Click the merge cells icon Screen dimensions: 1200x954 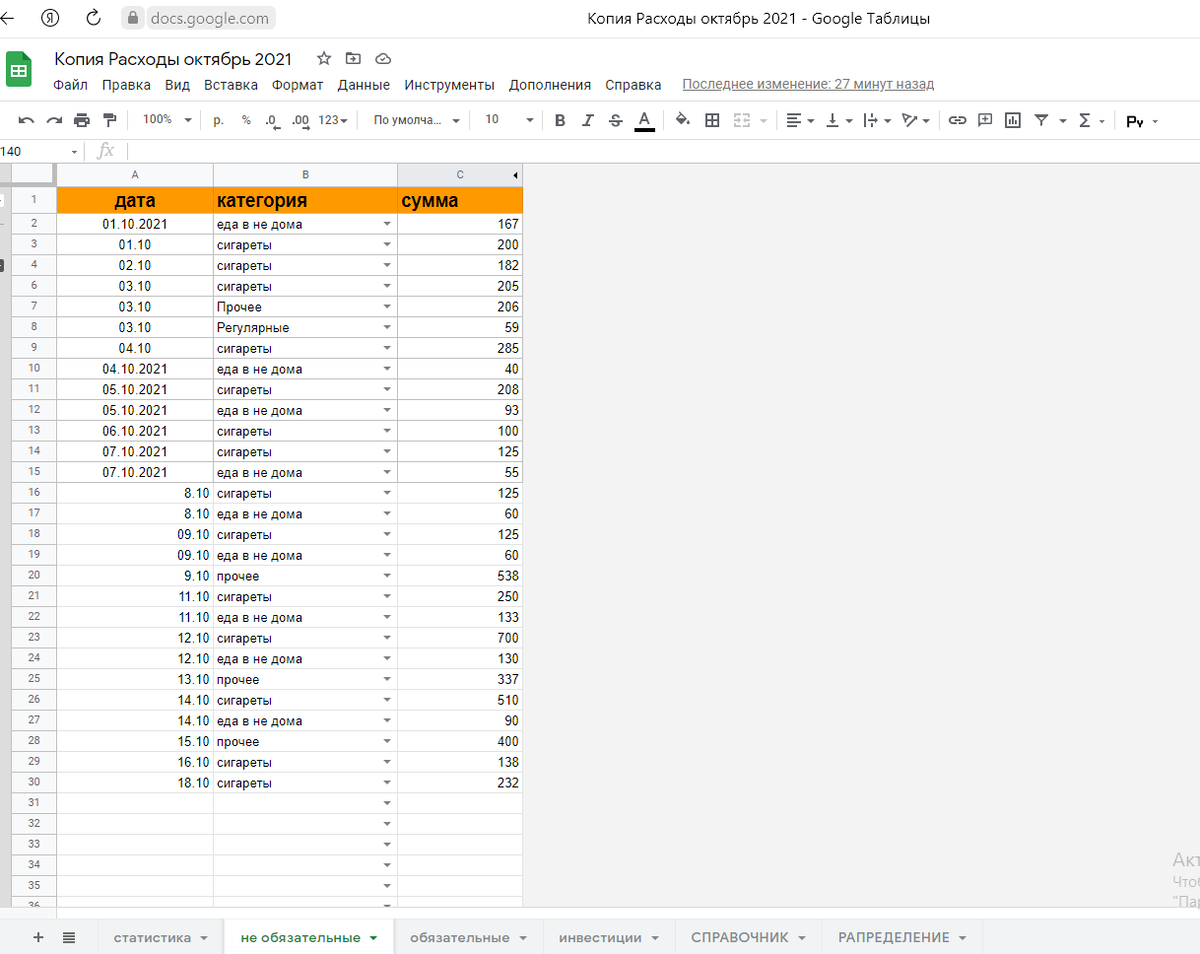742,120
